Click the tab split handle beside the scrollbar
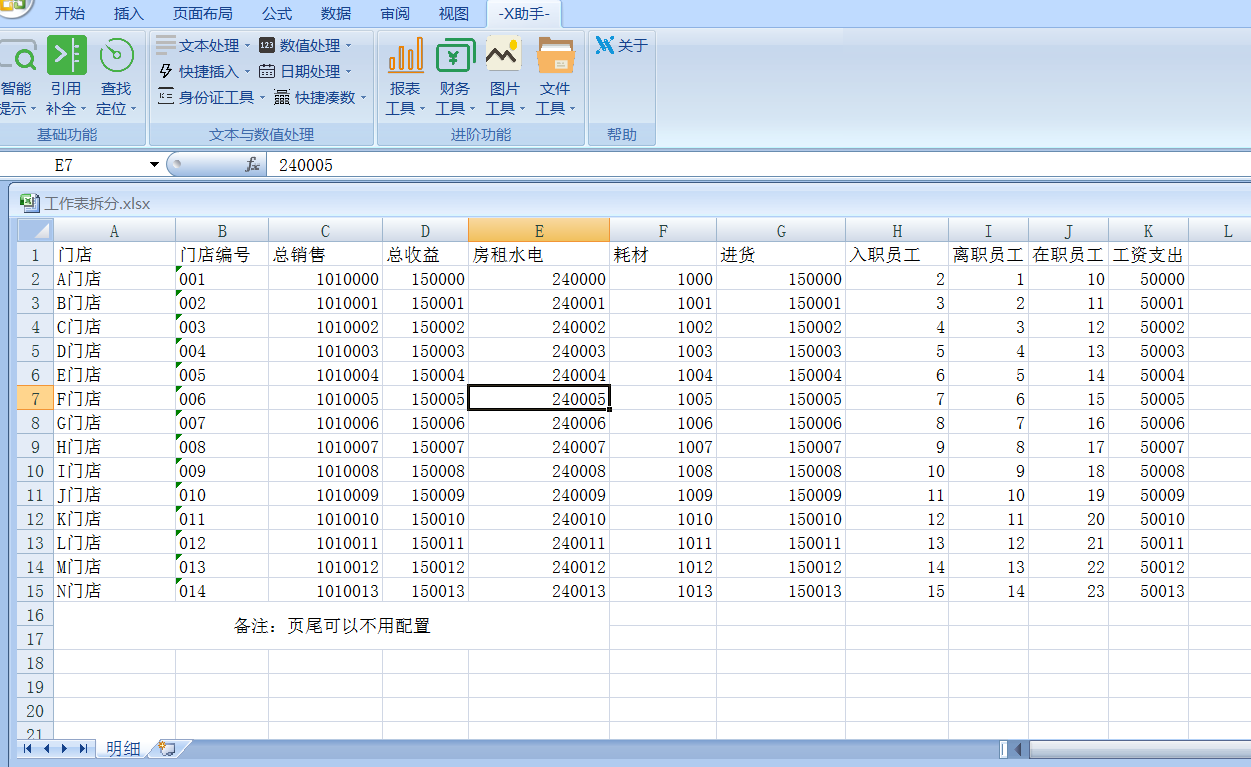1251x767 pixels. tap(1003, 749)
